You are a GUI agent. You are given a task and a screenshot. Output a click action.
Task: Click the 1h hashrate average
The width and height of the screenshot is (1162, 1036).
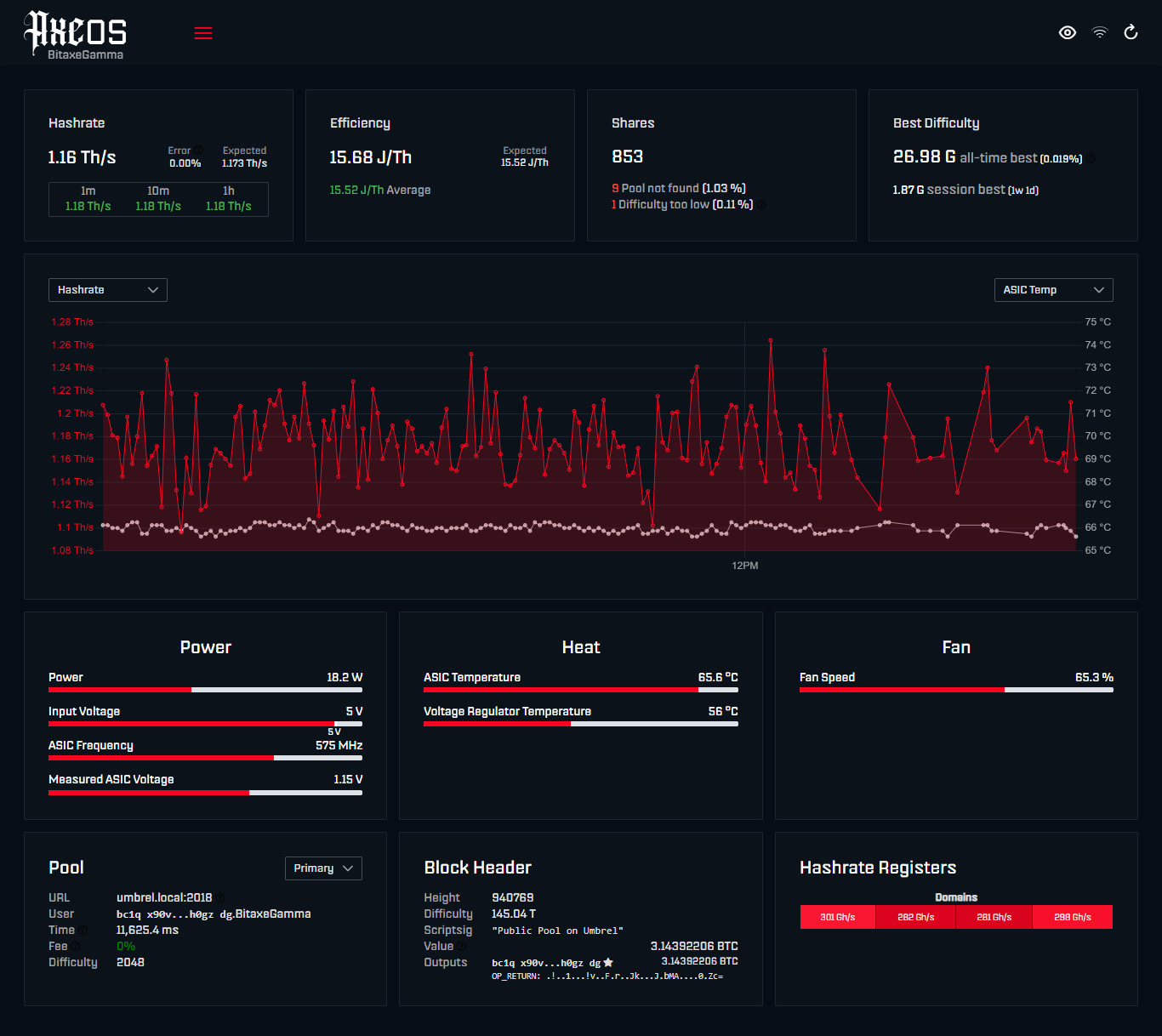pos(229,199)
